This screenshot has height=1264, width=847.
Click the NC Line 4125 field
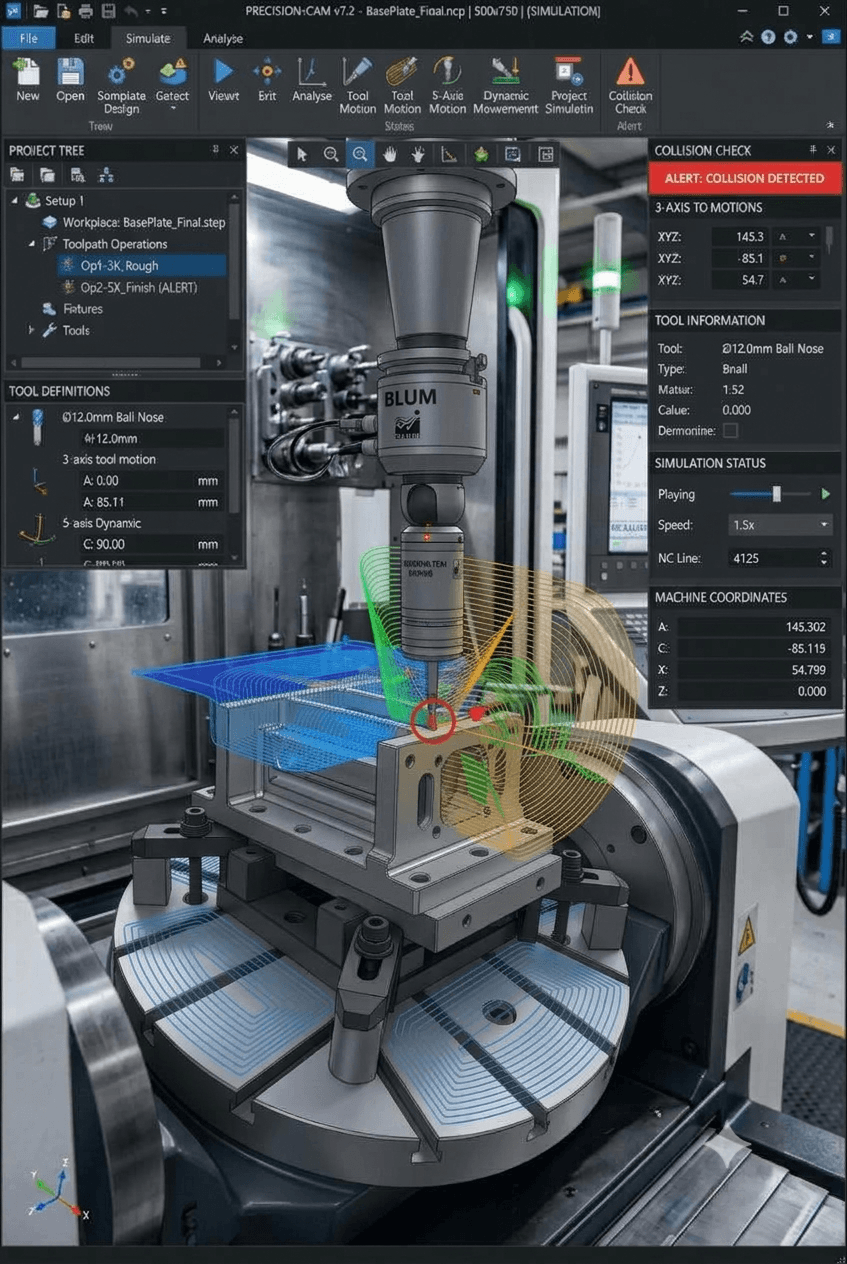pos(778,558)
